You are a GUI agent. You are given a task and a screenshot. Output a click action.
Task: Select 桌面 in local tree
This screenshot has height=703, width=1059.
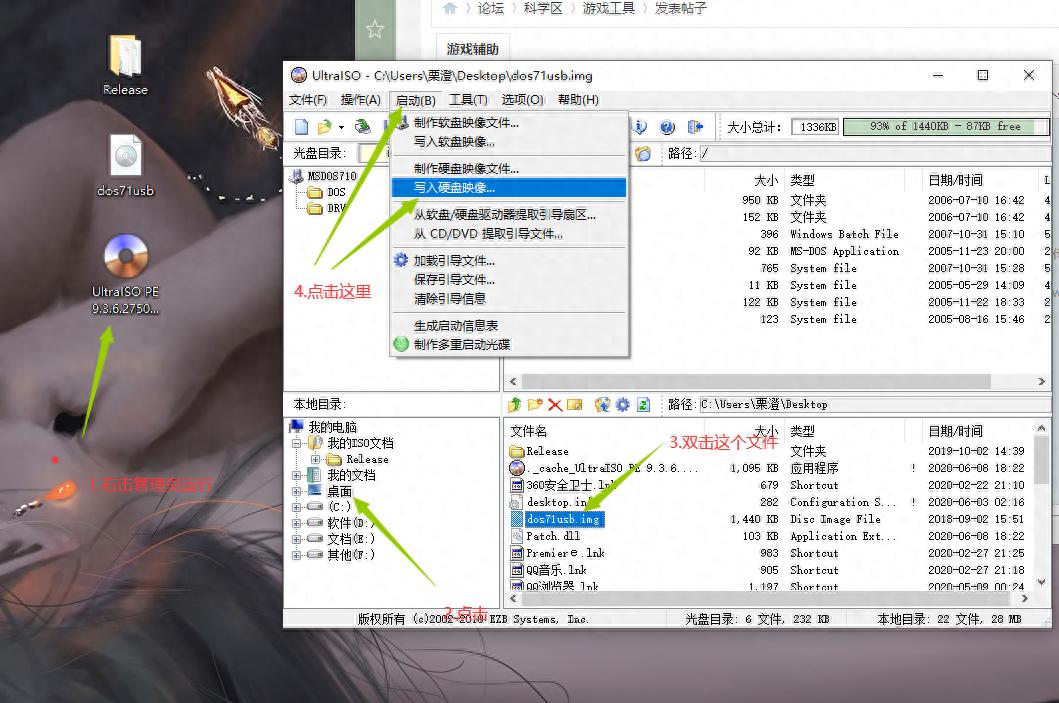340,492
